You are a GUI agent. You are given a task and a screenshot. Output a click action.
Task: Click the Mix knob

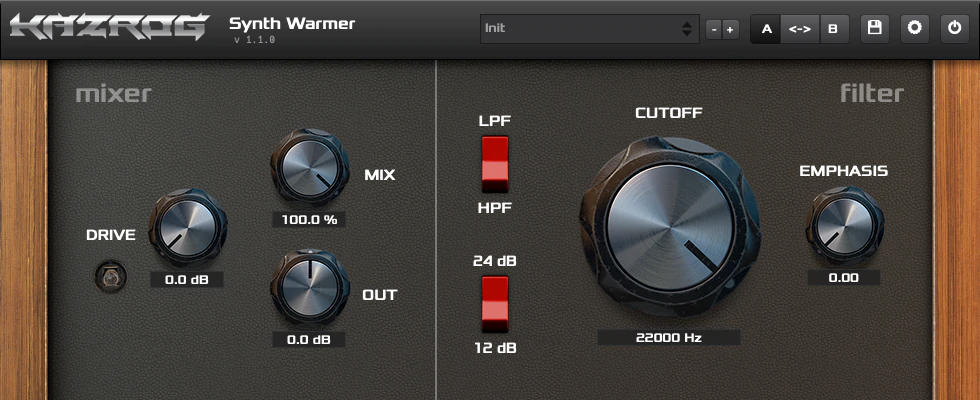(x=310, y=167)
